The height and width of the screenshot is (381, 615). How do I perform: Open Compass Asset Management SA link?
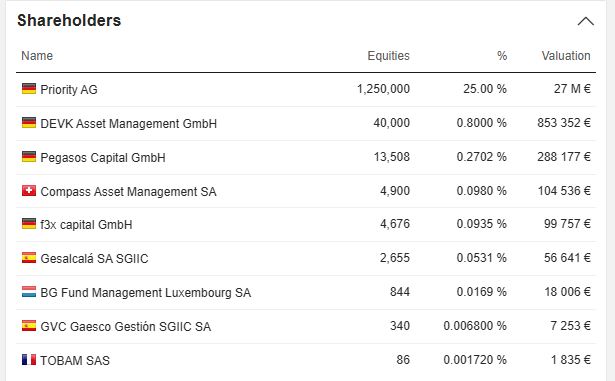click(128, 191)
